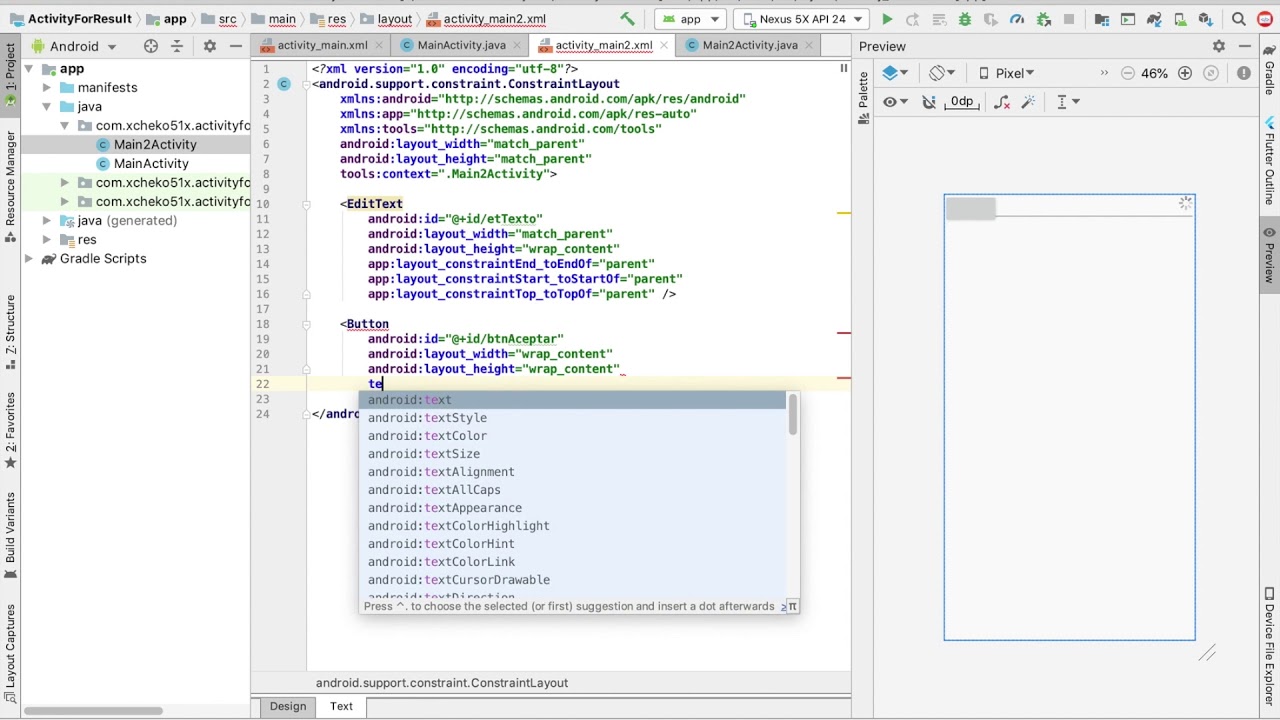1280x720 pixels.
Task: Click the Clear Constraints icon in preview
Action: (x=1001, y=101)
